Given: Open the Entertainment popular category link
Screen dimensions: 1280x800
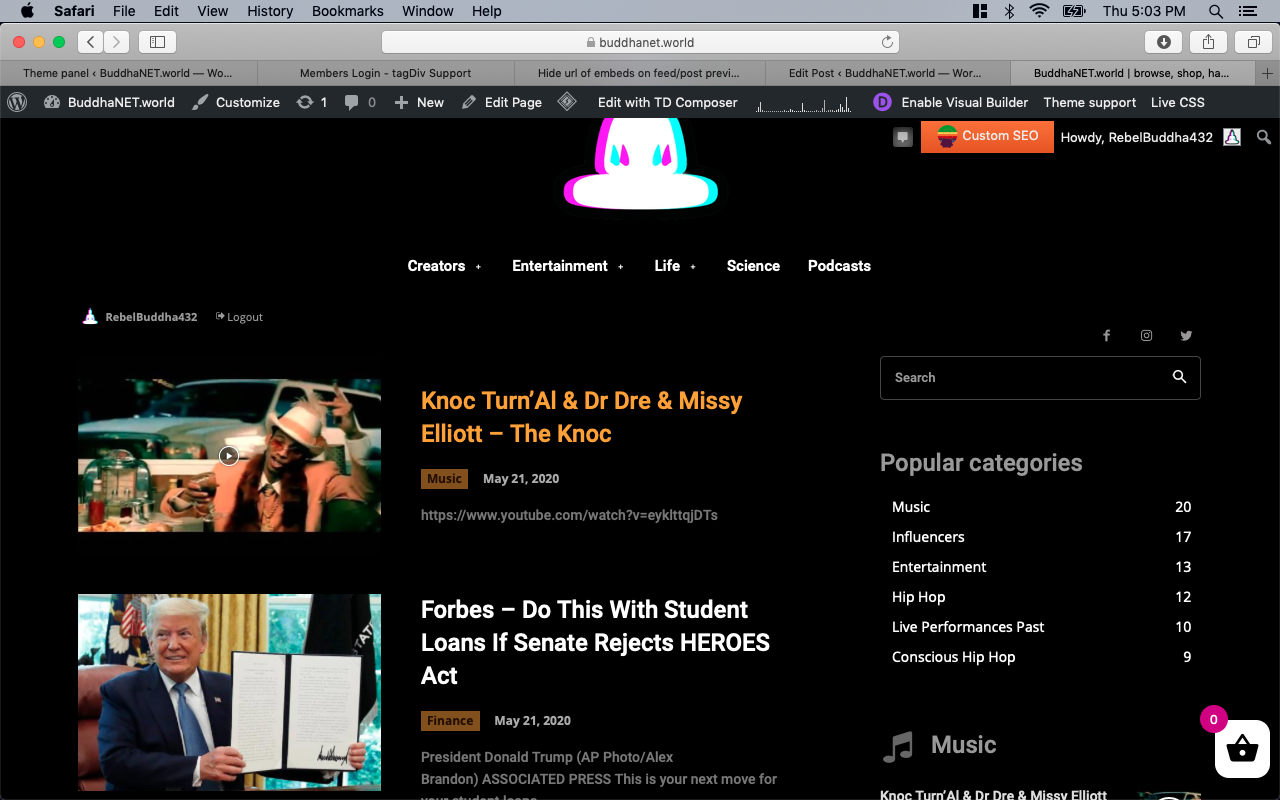Looking at the screenshot, I should 939,567.
